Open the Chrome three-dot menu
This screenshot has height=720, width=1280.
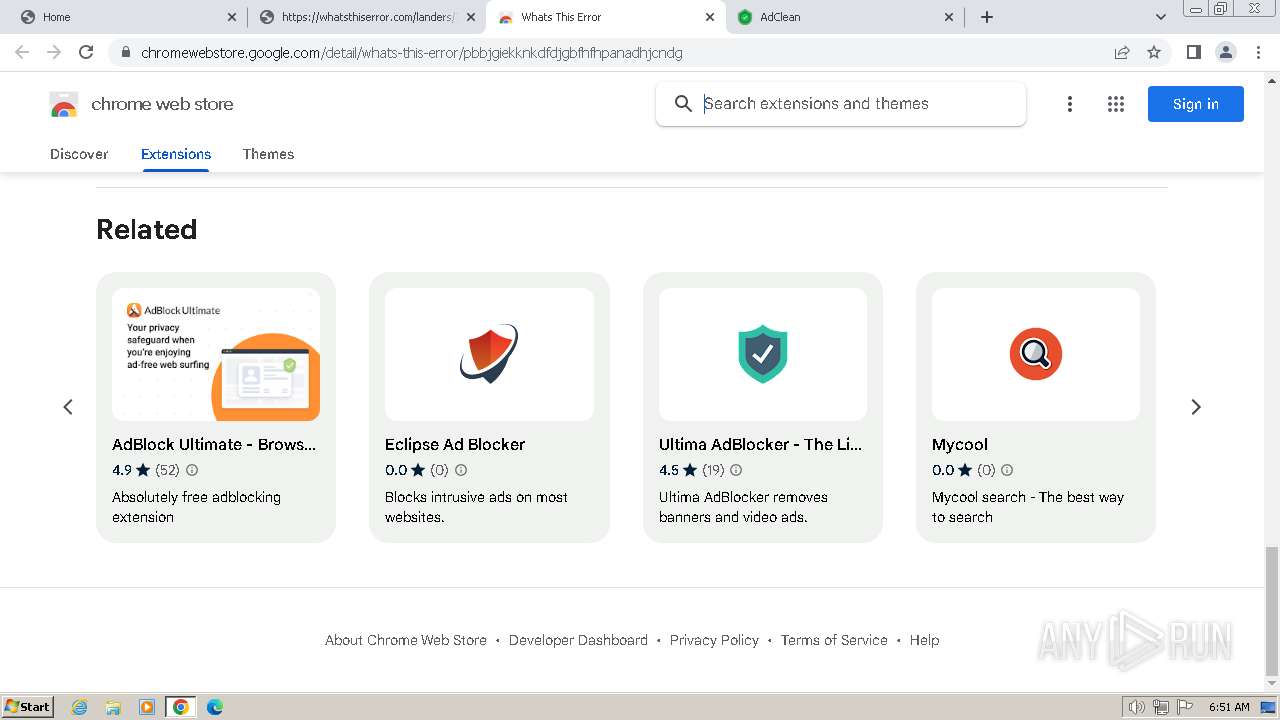coord(1258,52)
